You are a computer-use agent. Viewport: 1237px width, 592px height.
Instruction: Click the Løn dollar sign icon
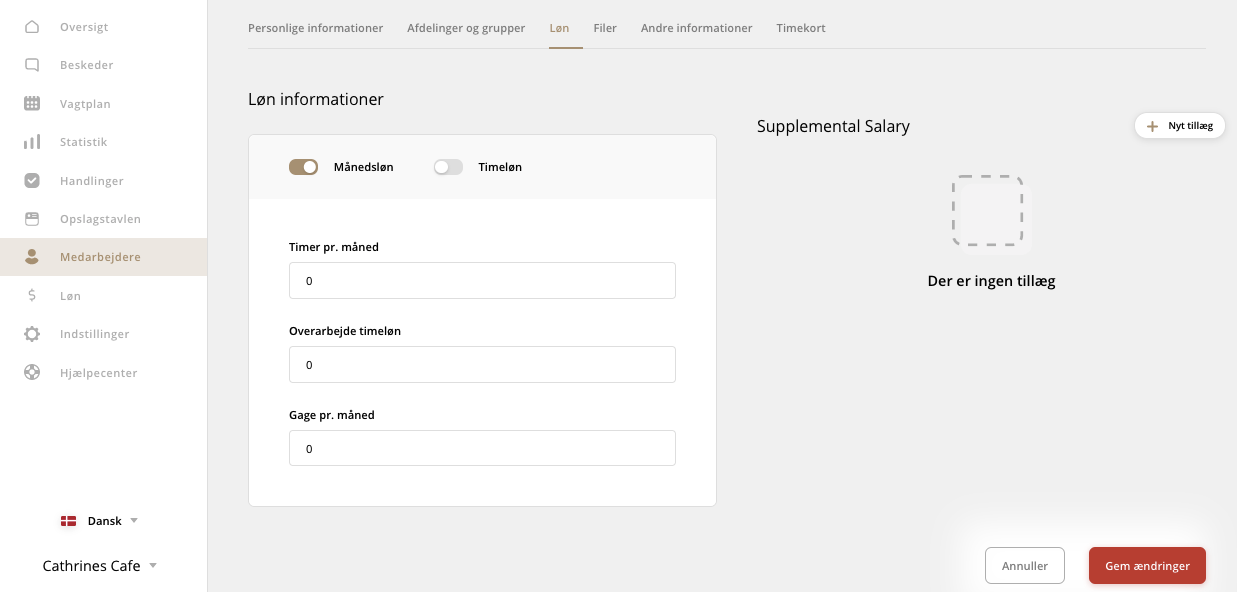click(x=32, y=296)
